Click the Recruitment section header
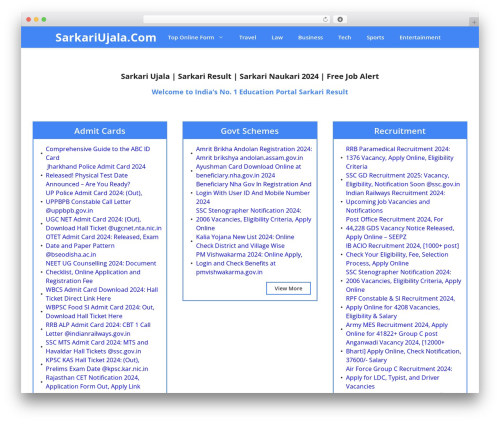The width and height of the screenshot is (500, 423). pos(400,131)
